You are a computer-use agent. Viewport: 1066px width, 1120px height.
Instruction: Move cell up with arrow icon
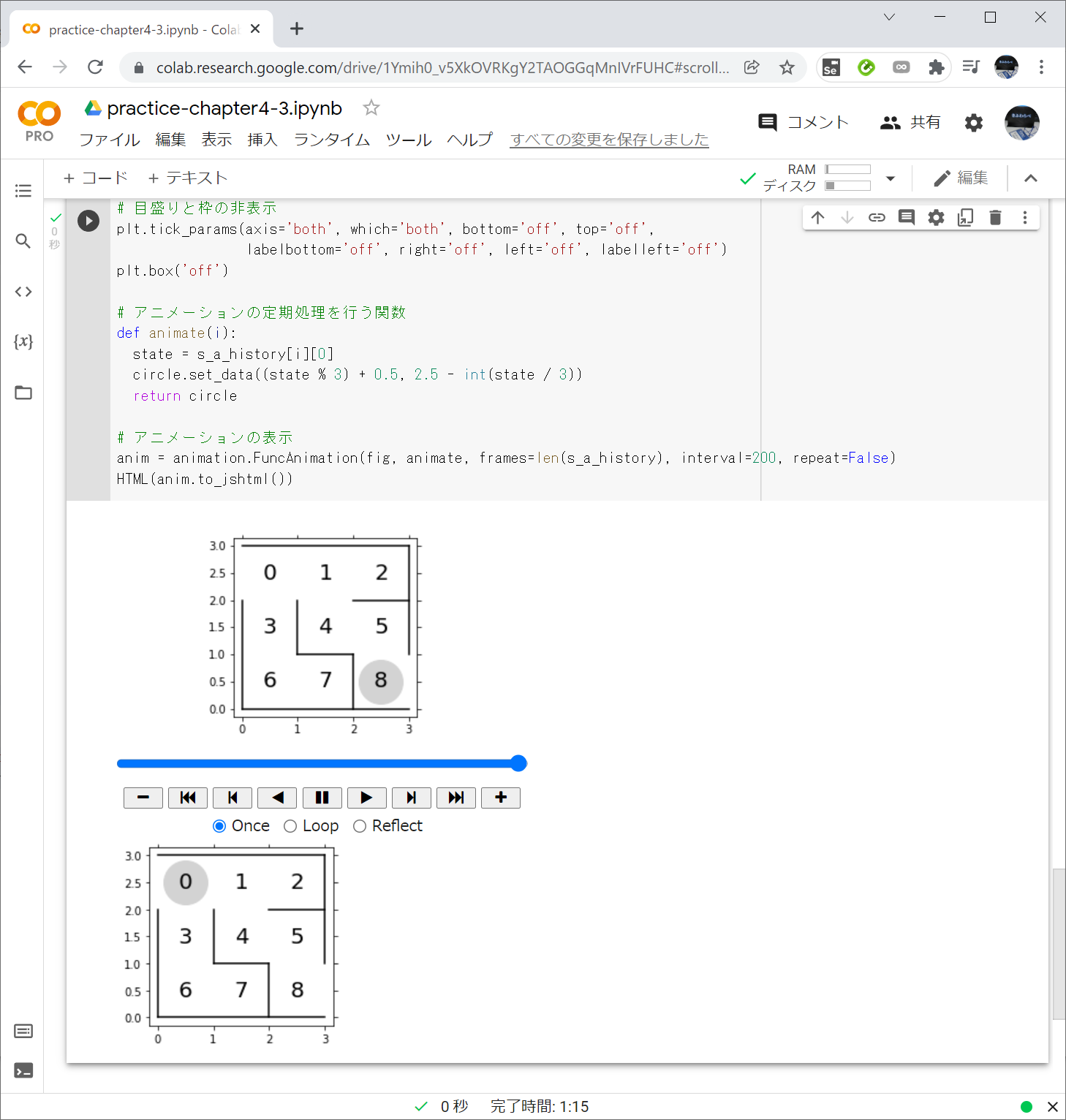[x=817, y=217]
